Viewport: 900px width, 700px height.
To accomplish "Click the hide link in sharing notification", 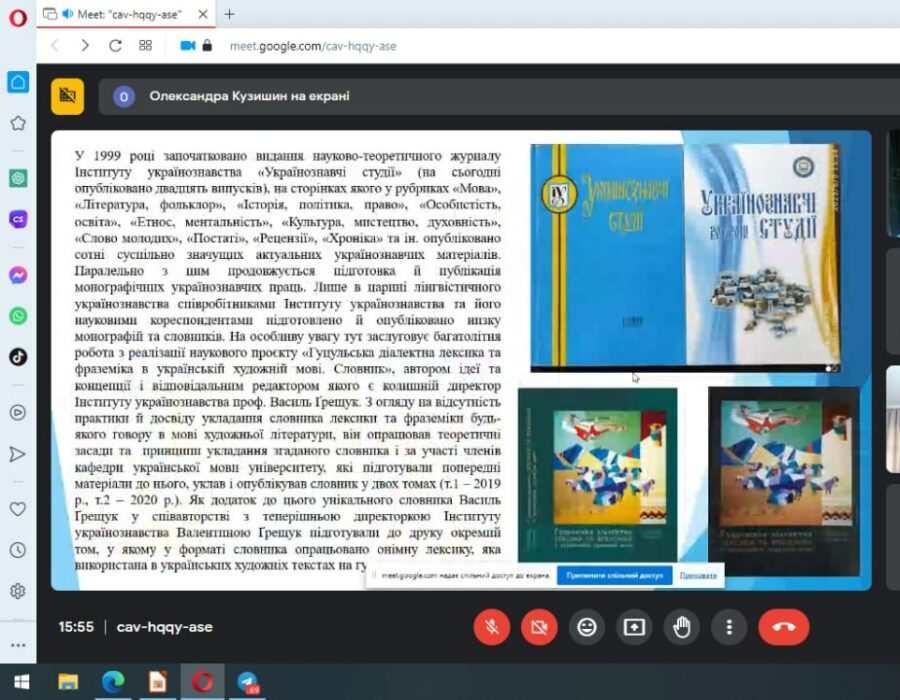I will [698, 576].
